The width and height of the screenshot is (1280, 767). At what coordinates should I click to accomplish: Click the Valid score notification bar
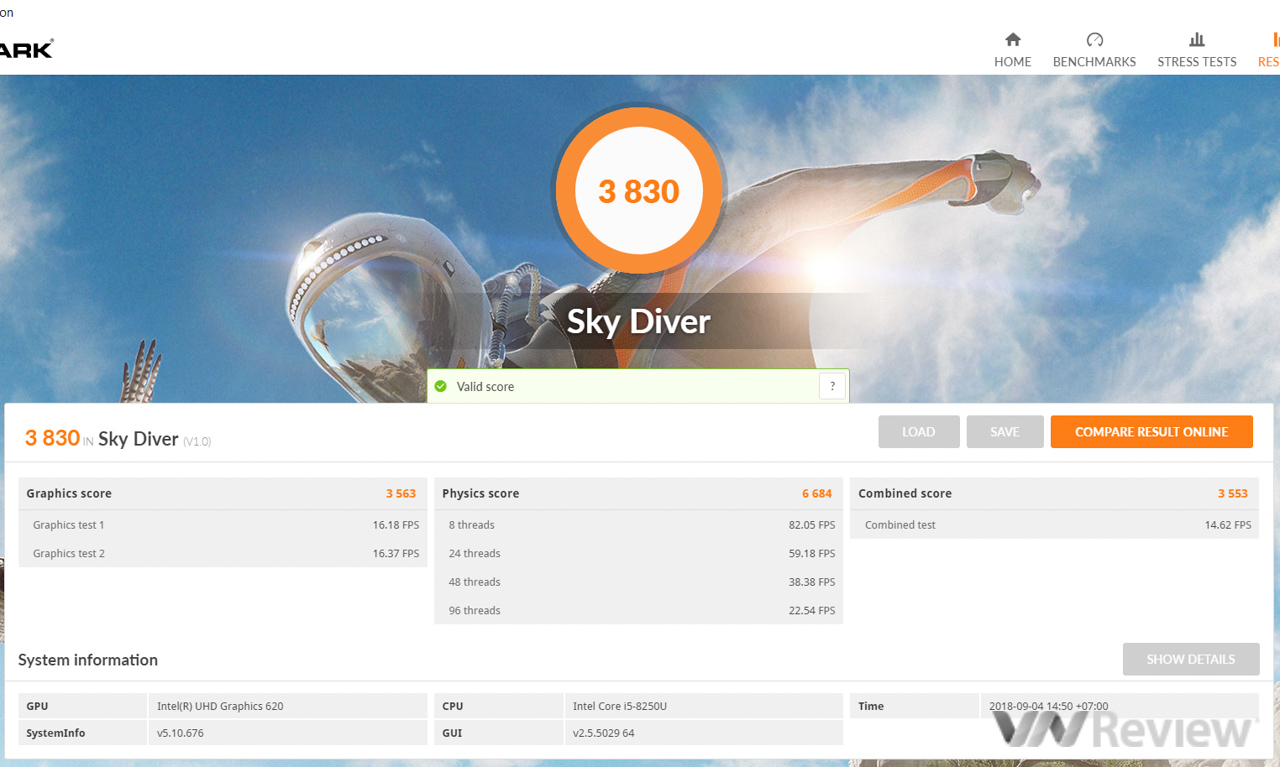(x=638, y=386)
